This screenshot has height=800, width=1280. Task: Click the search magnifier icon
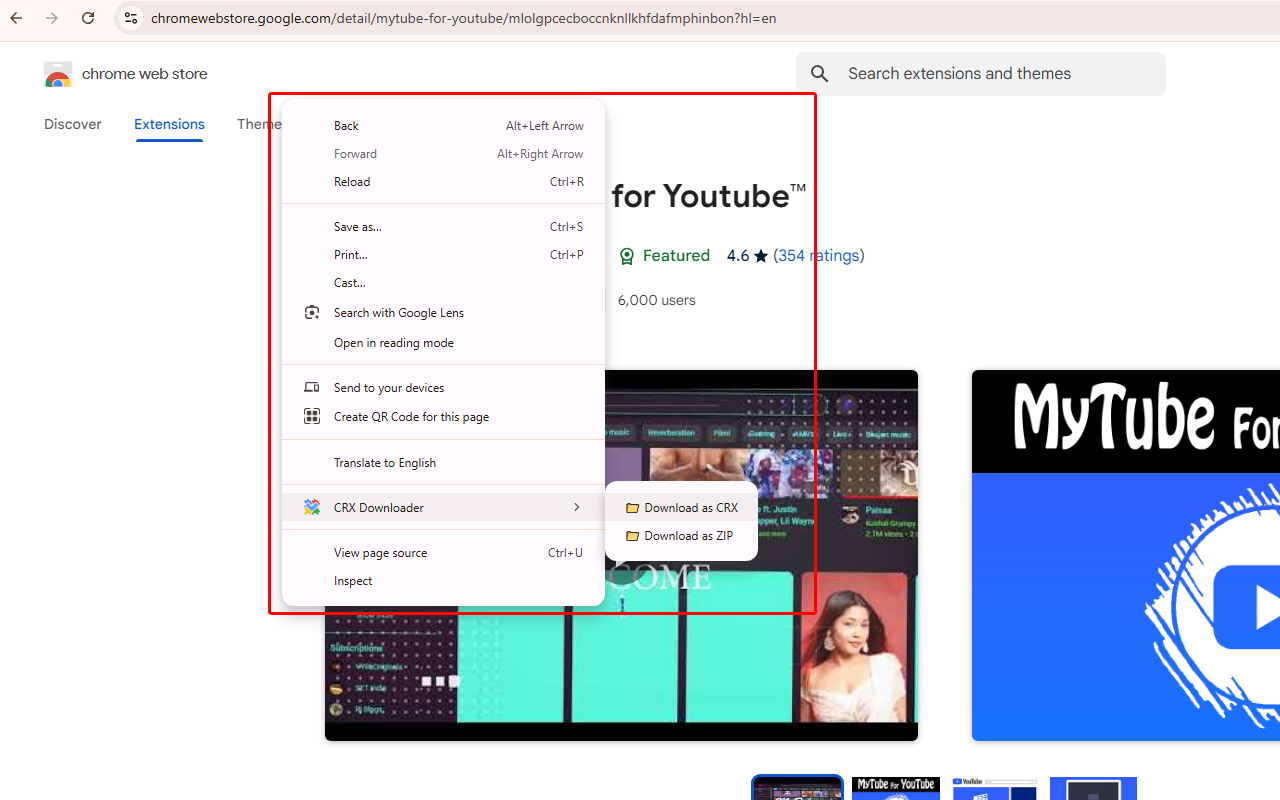(x=820, y=74)
